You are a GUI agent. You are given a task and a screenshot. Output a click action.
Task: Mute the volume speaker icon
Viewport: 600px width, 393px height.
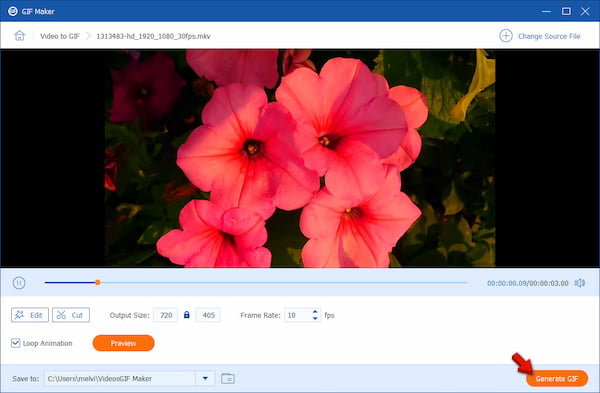(579, 283)
